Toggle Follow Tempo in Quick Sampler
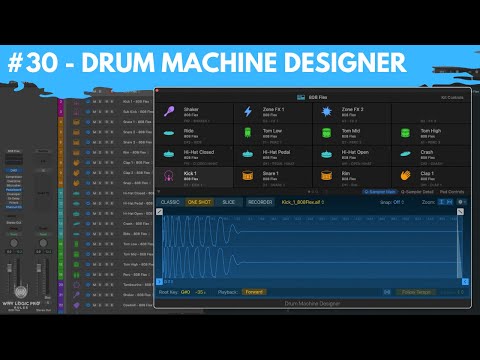Screen dimensions: 480x360 coord(416,292)
